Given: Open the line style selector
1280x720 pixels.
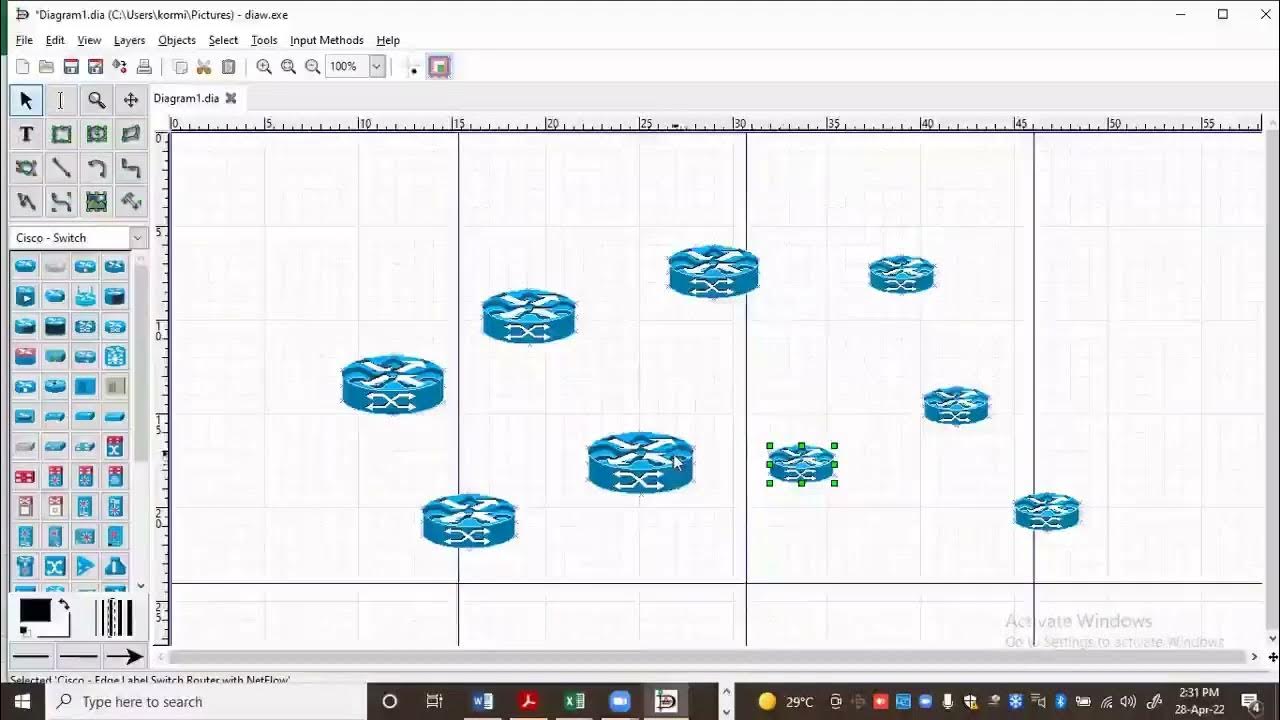Looking at the screenshot, I should (78, 656).
